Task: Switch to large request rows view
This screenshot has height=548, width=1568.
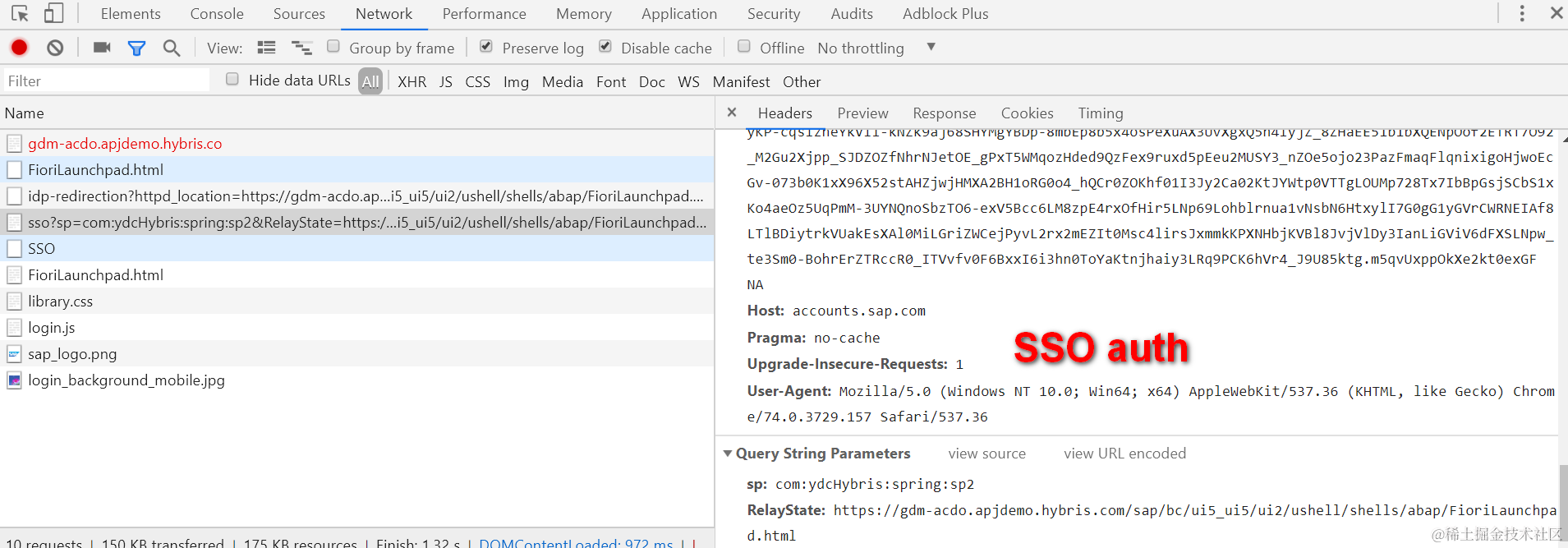Action: [x=266, y=48]
